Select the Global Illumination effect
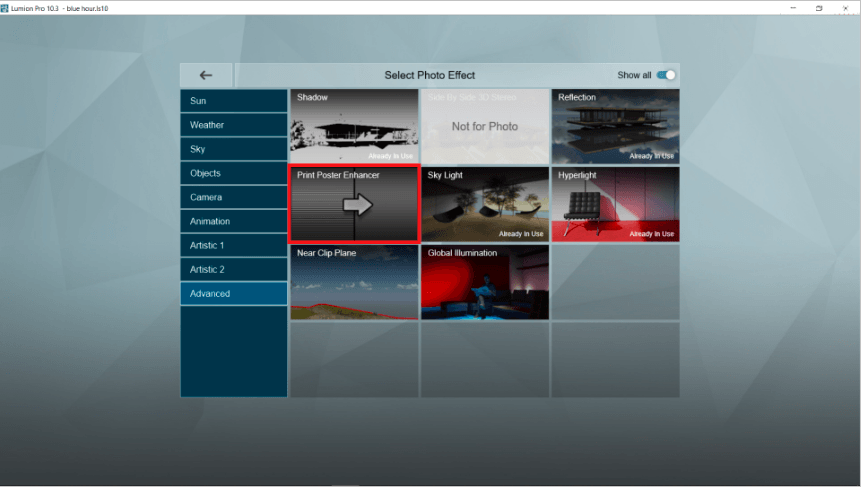Image resolution: width=861 pixels, height=488 pixels. coord(485,282)
